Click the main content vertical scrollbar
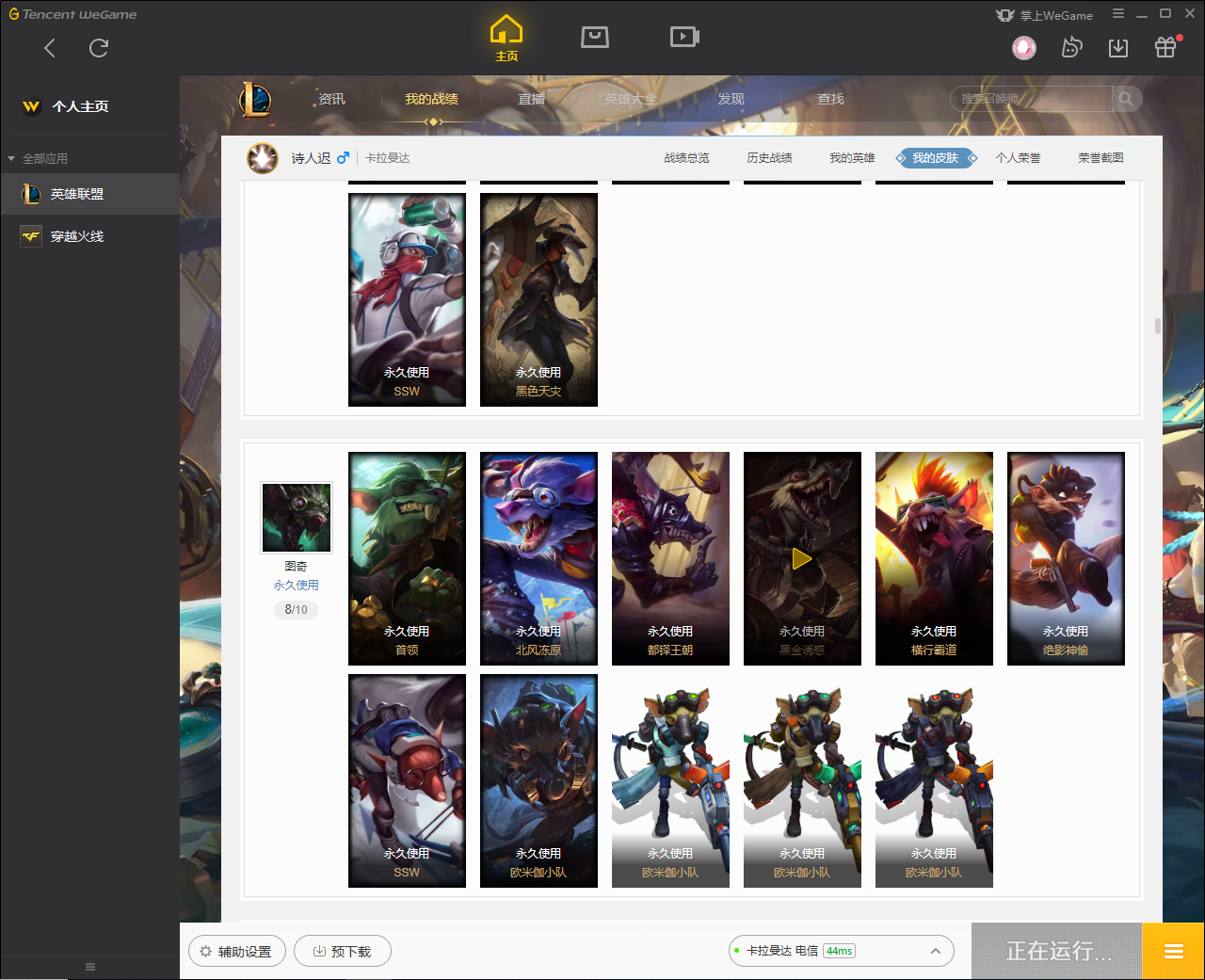The image size is (1205, 980). [1157, 326]
